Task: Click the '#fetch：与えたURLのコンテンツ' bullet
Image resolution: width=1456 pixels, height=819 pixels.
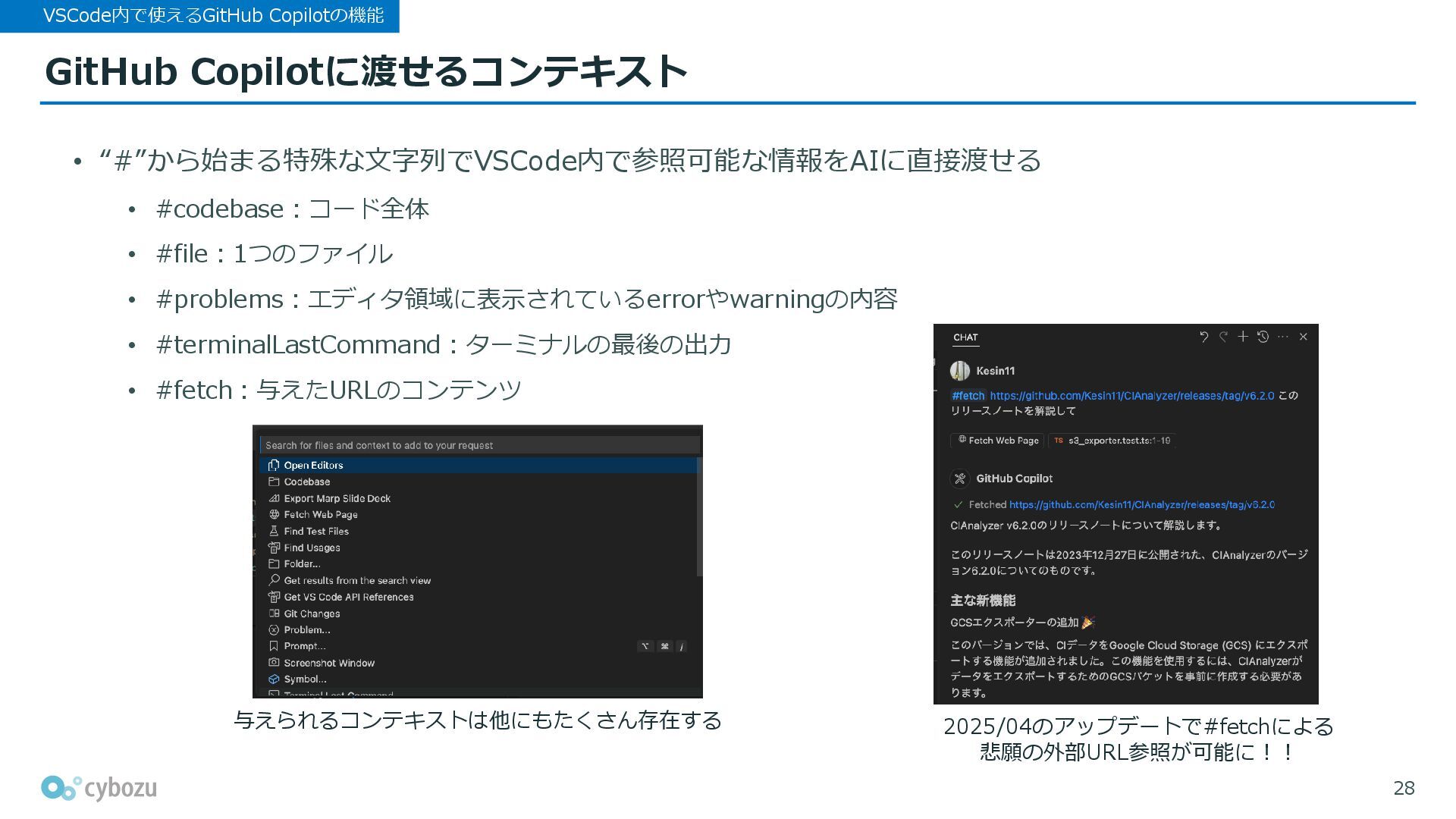Action: pyautogui.click(x=339, y=391)
